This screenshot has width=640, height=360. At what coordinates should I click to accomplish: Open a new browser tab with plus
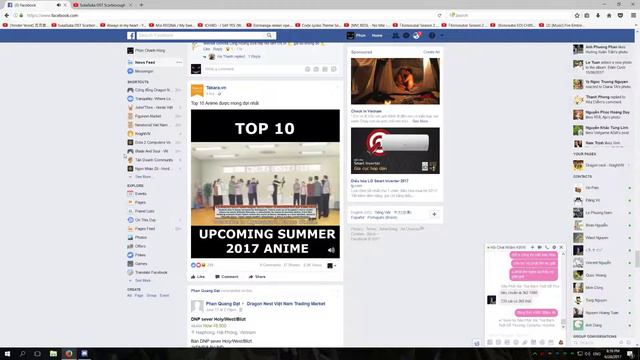click(x=141, y=5)
